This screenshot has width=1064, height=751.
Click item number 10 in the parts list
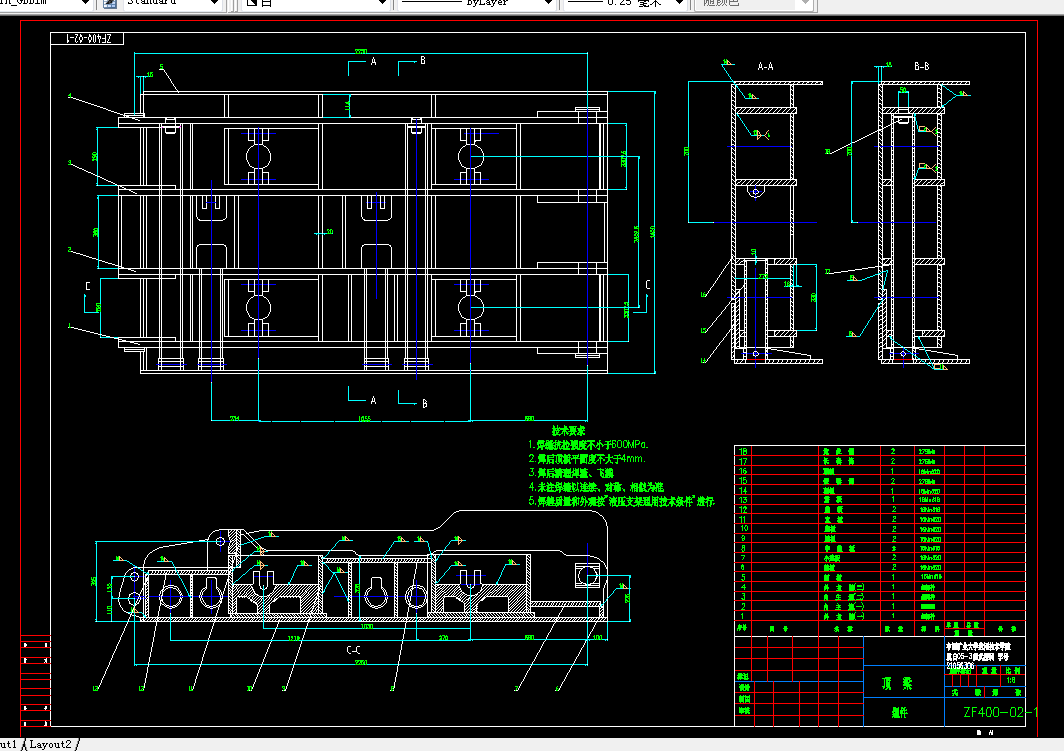(x=744, y=528)
